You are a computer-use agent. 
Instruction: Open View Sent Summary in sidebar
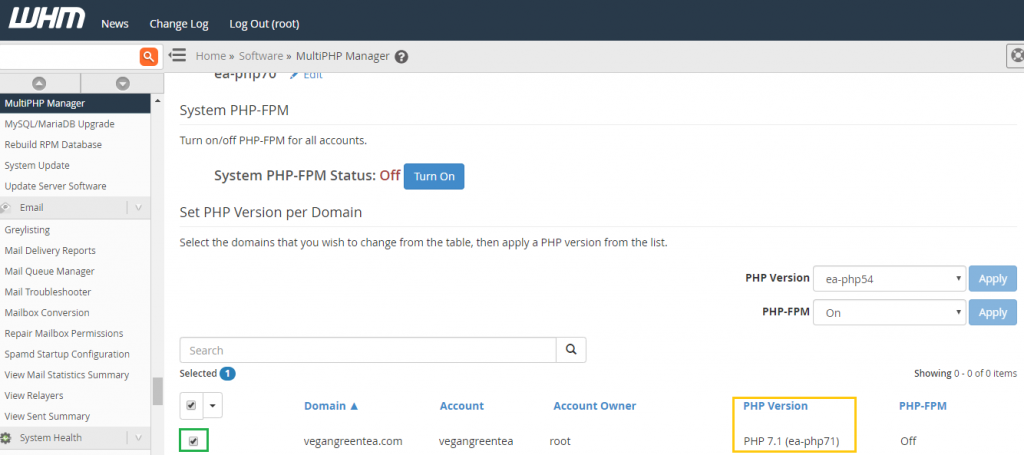tap(47, 416)
